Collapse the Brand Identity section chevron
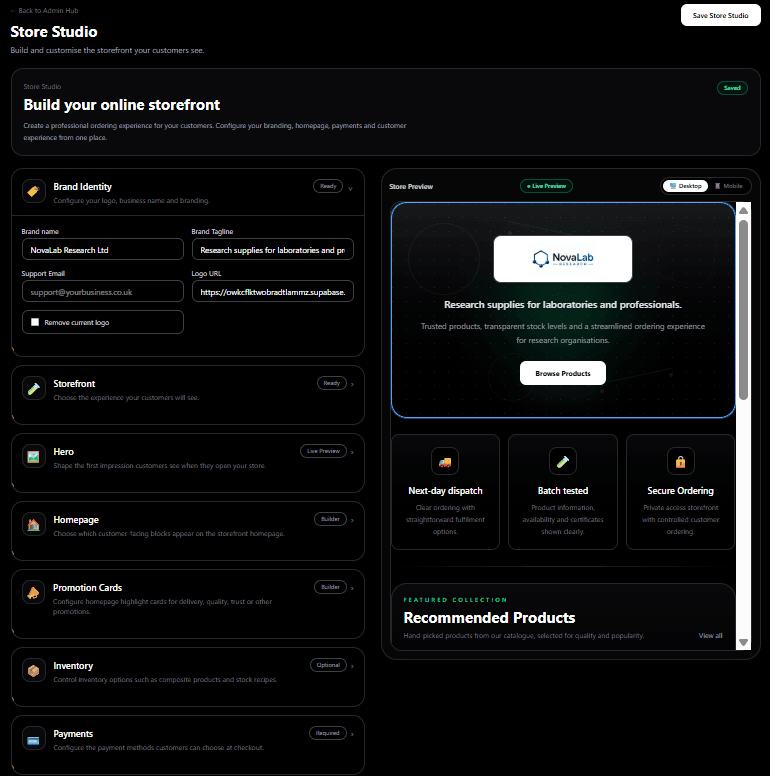Screen dimensions: 770x776 coord(350,189)
